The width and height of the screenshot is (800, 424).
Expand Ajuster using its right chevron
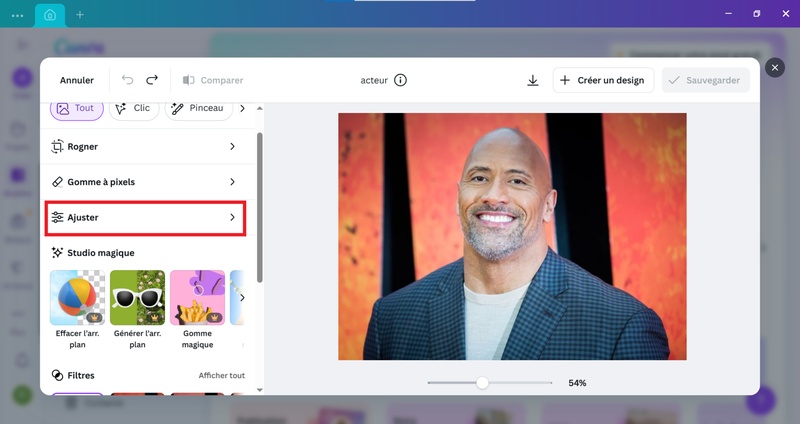[232, 217]
